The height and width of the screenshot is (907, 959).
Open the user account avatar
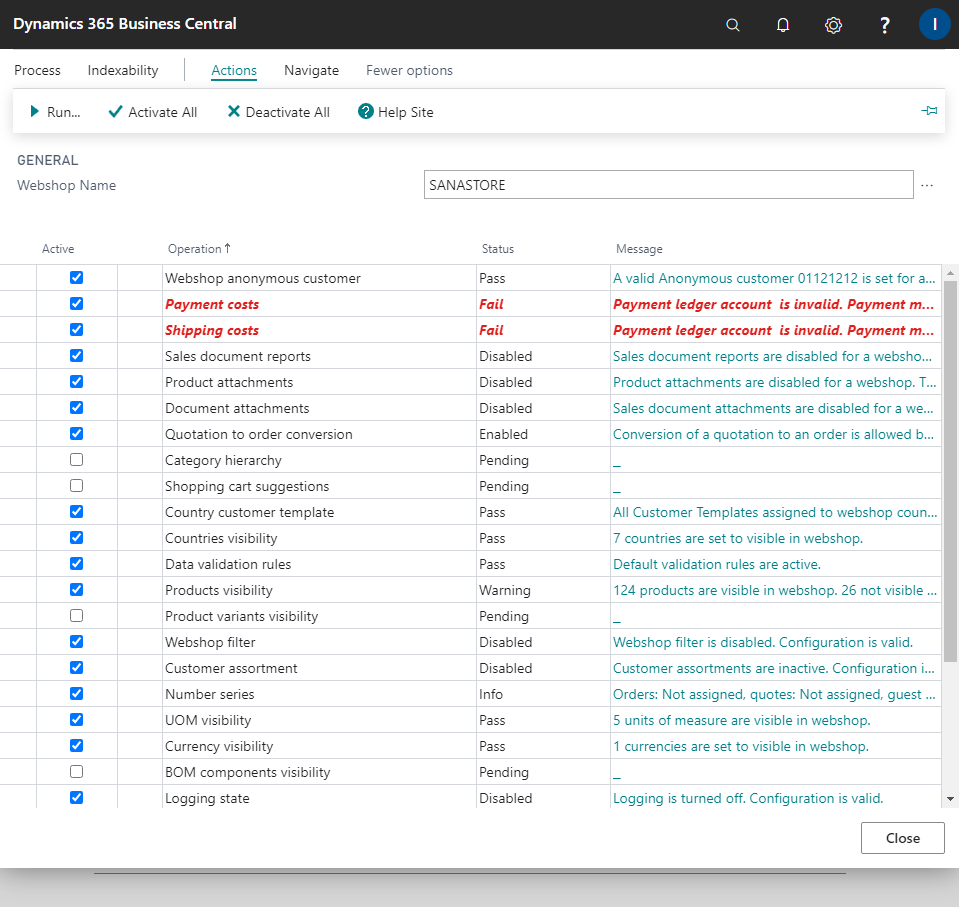pos(934,24)
